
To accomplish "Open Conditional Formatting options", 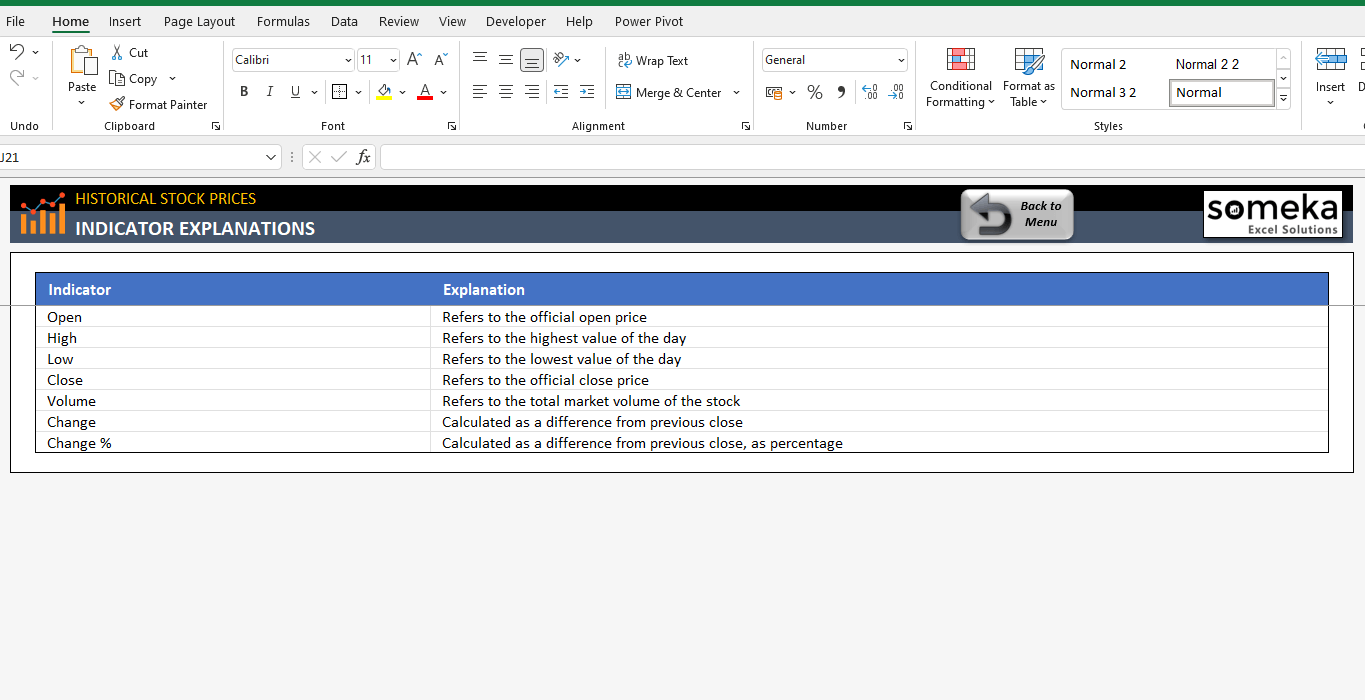I will pos(959,79).
